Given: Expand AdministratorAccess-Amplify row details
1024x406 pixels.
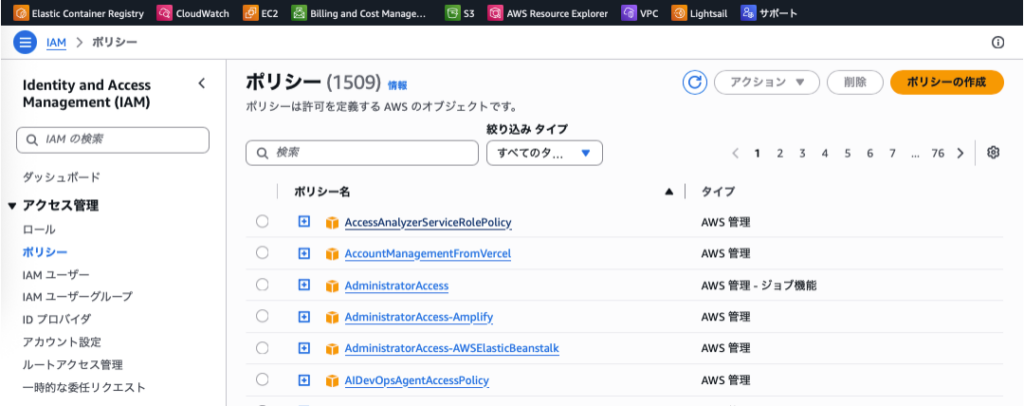Looking at the screenshot, I should 304,317.
